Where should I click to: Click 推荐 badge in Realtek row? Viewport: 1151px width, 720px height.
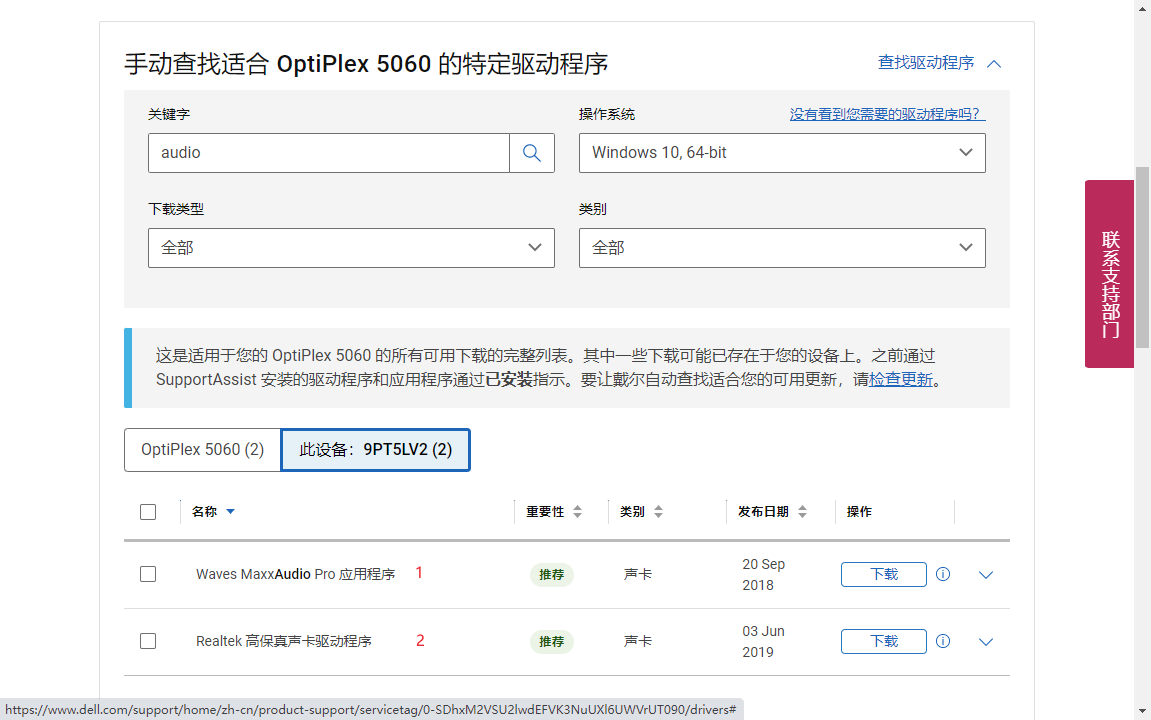(x=551, y=641)
